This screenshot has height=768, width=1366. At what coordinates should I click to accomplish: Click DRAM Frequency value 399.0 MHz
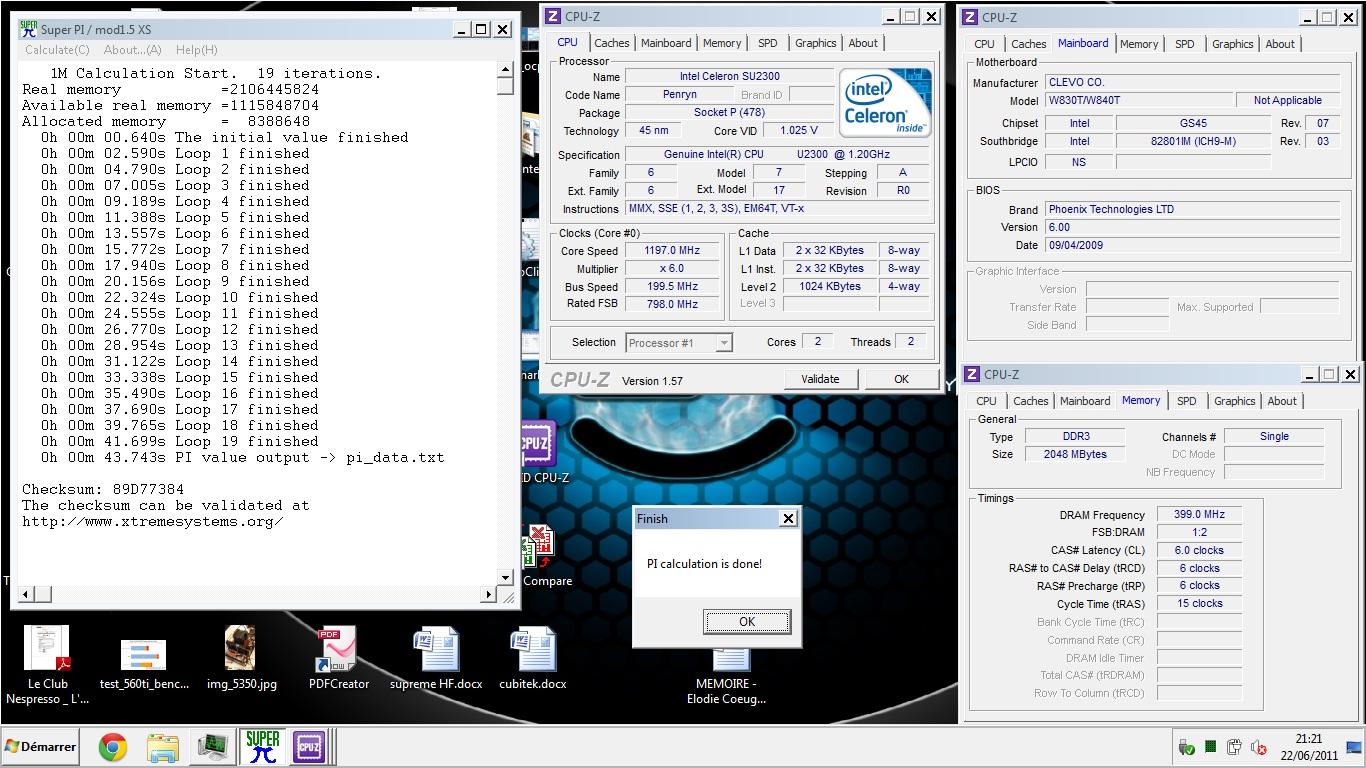[x=1199, y=514]
